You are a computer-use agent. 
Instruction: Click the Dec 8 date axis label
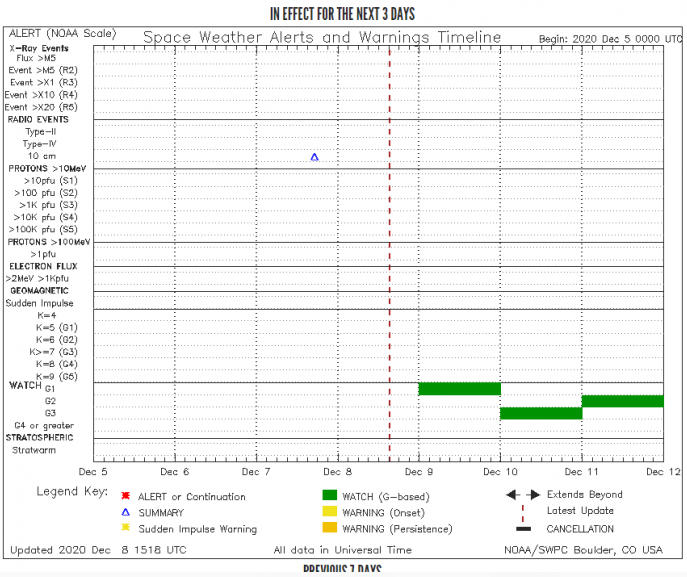point(337,472)
